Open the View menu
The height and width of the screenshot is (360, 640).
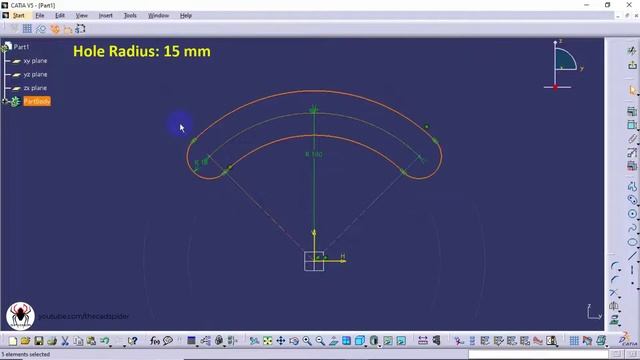(82, 16)
